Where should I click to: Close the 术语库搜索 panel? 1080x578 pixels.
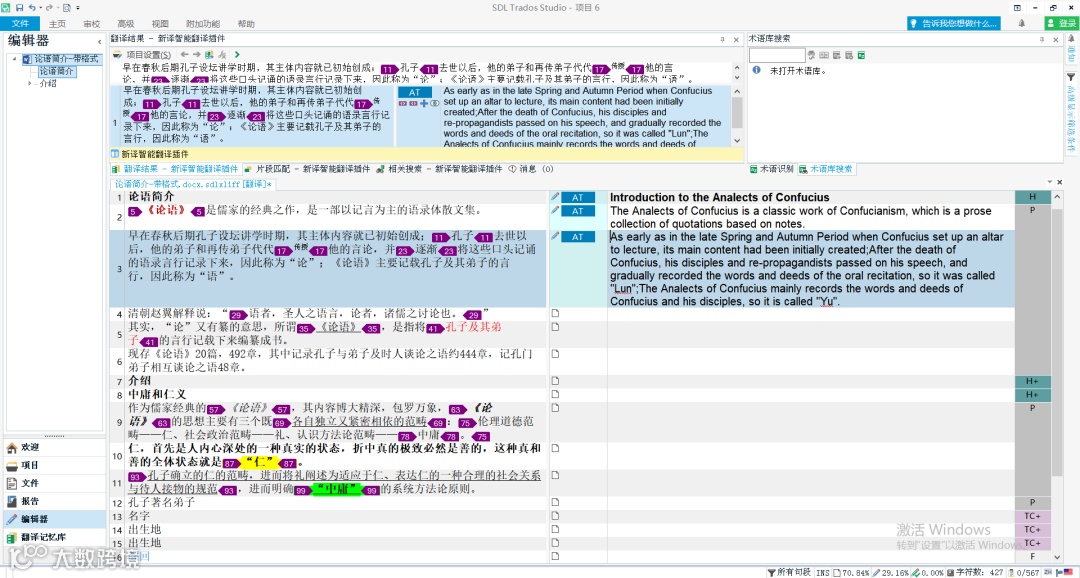coord(1058,39)
